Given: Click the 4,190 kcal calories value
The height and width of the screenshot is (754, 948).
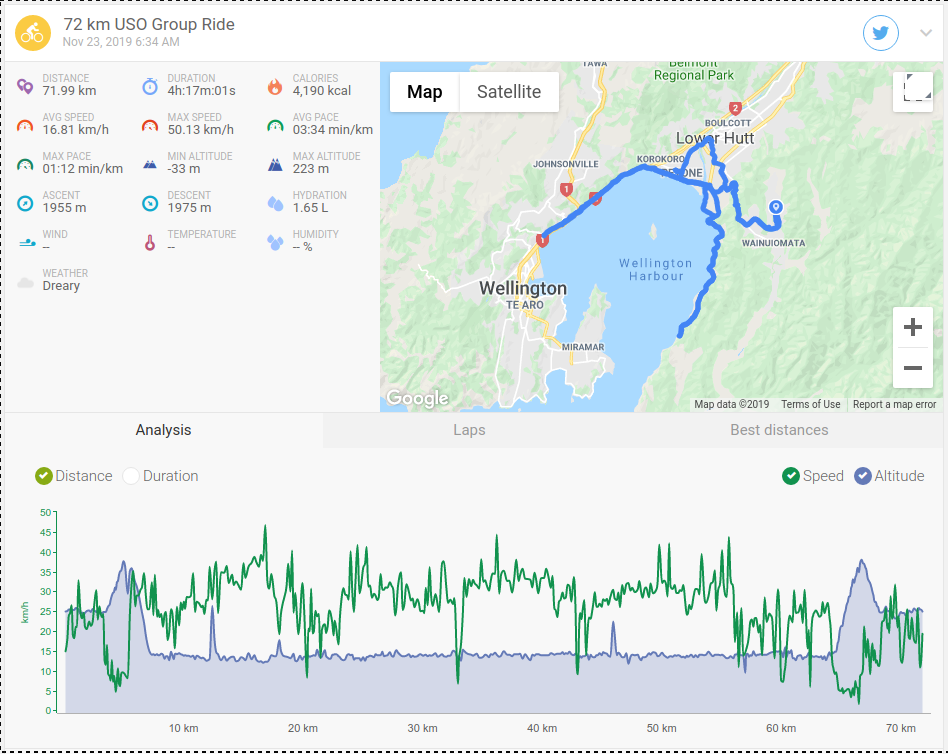Looking at the screenshot, I should point(322,91).
